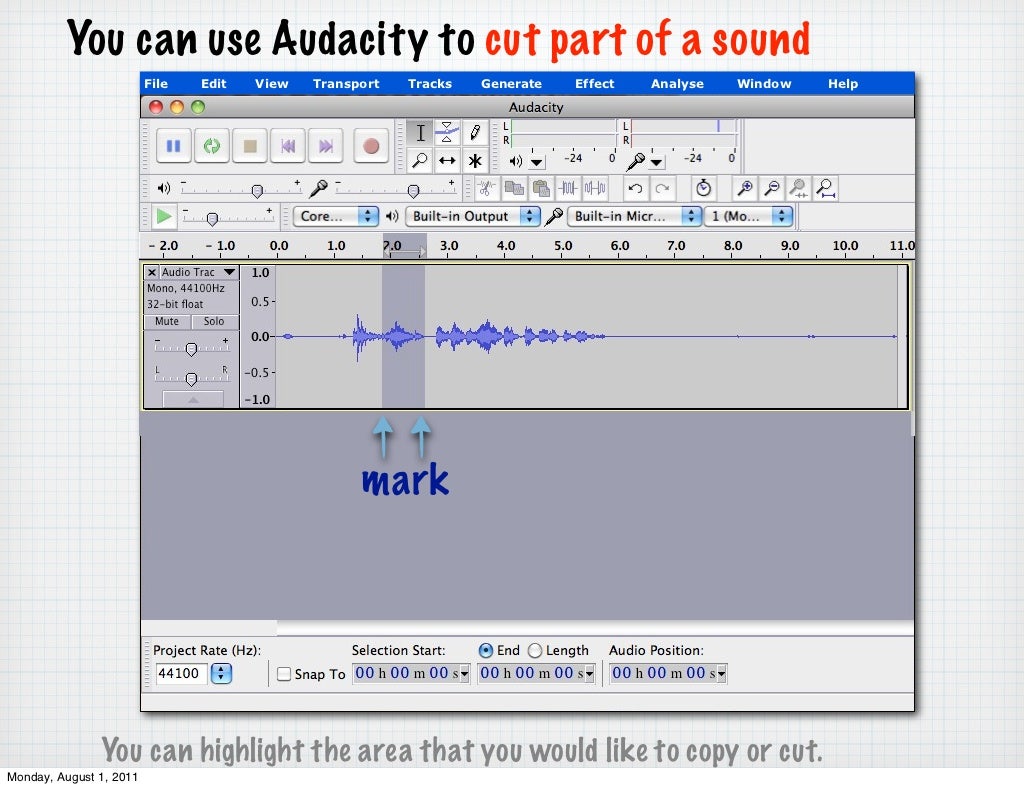Click the Project Rate stepper arrows

coord(221,673)
